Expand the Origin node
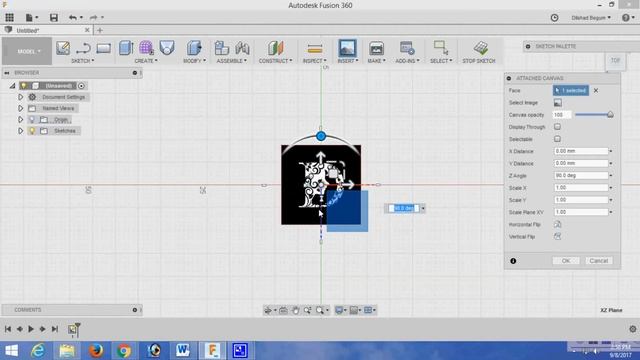Screen dimensions: 640x360 coord(20,120)
